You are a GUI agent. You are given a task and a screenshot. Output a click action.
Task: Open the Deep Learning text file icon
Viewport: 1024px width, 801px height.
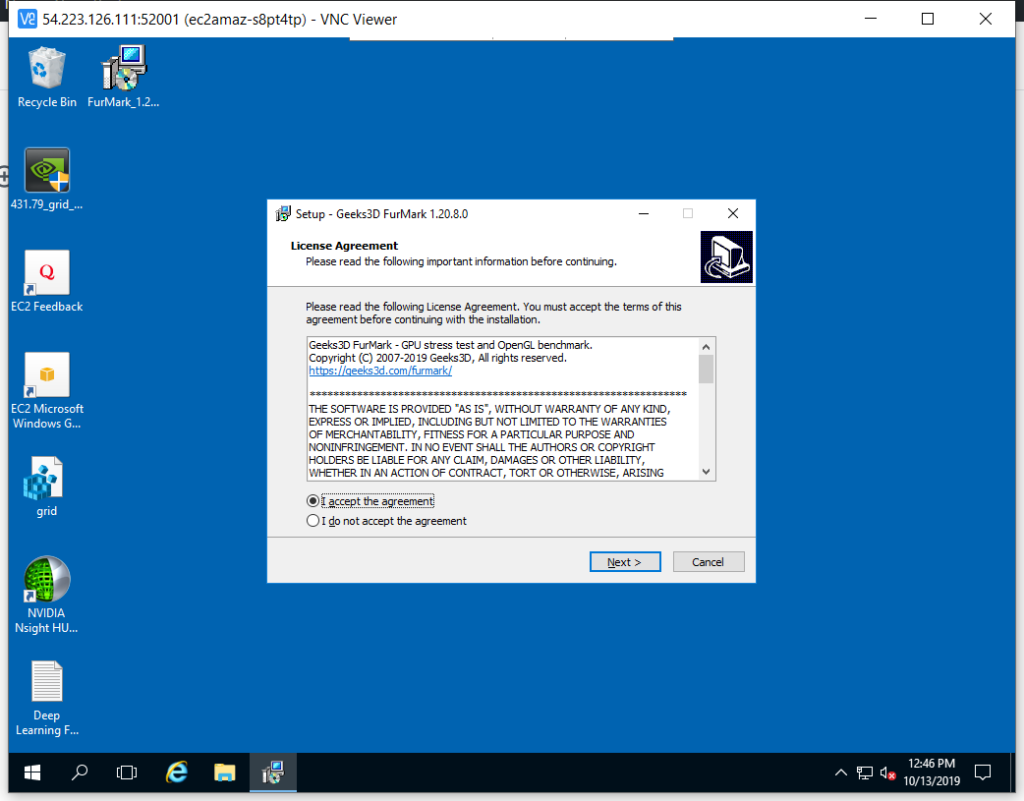[x=47, y=682]
